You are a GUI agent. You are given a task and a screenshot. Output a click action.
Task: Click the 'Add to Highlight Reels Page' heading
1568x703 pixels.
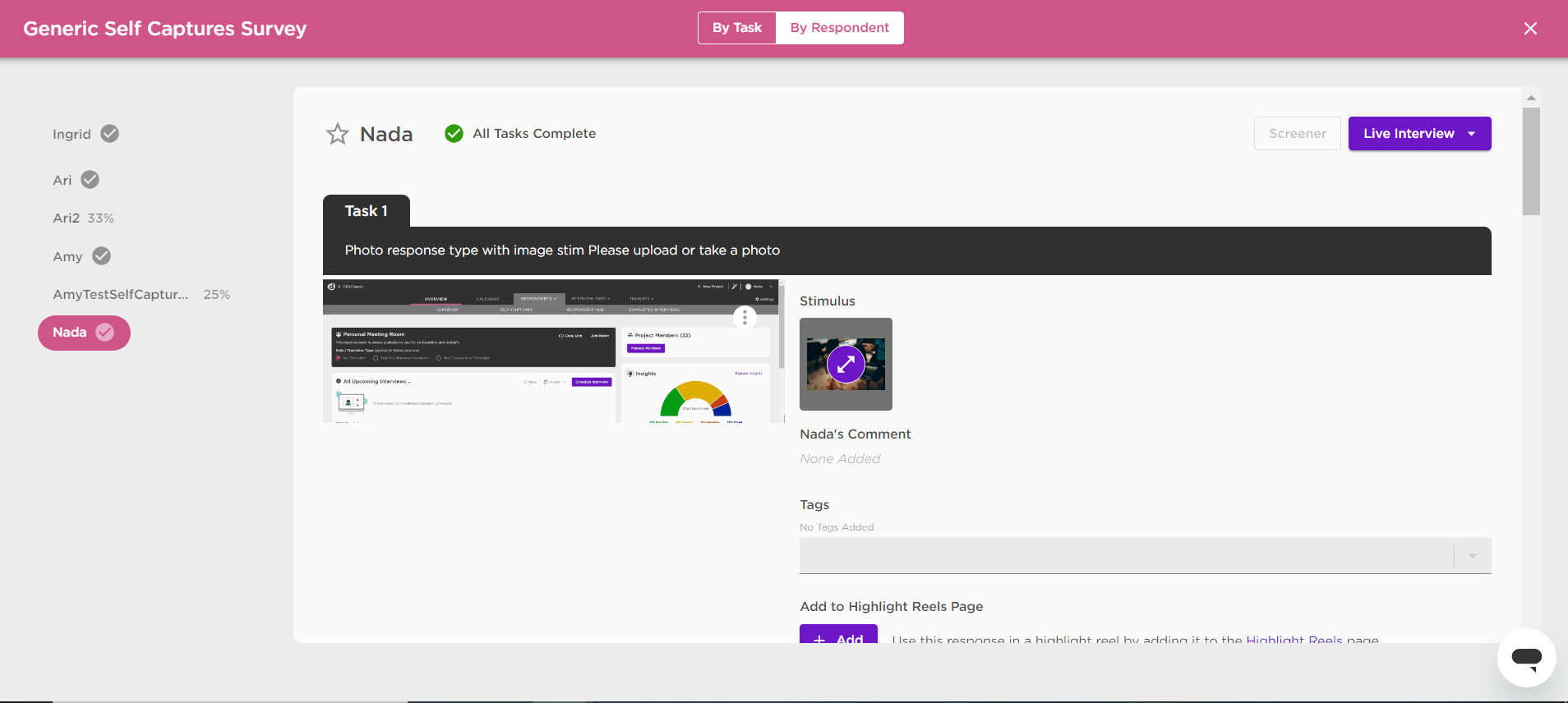click(x=892, y=607)
